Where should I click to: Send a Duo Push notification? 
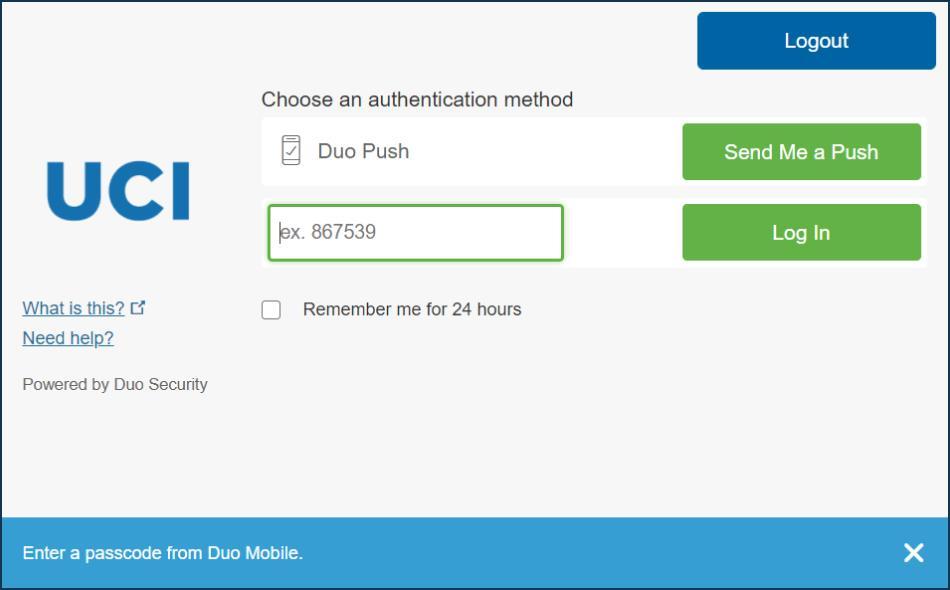coord(801,152)
